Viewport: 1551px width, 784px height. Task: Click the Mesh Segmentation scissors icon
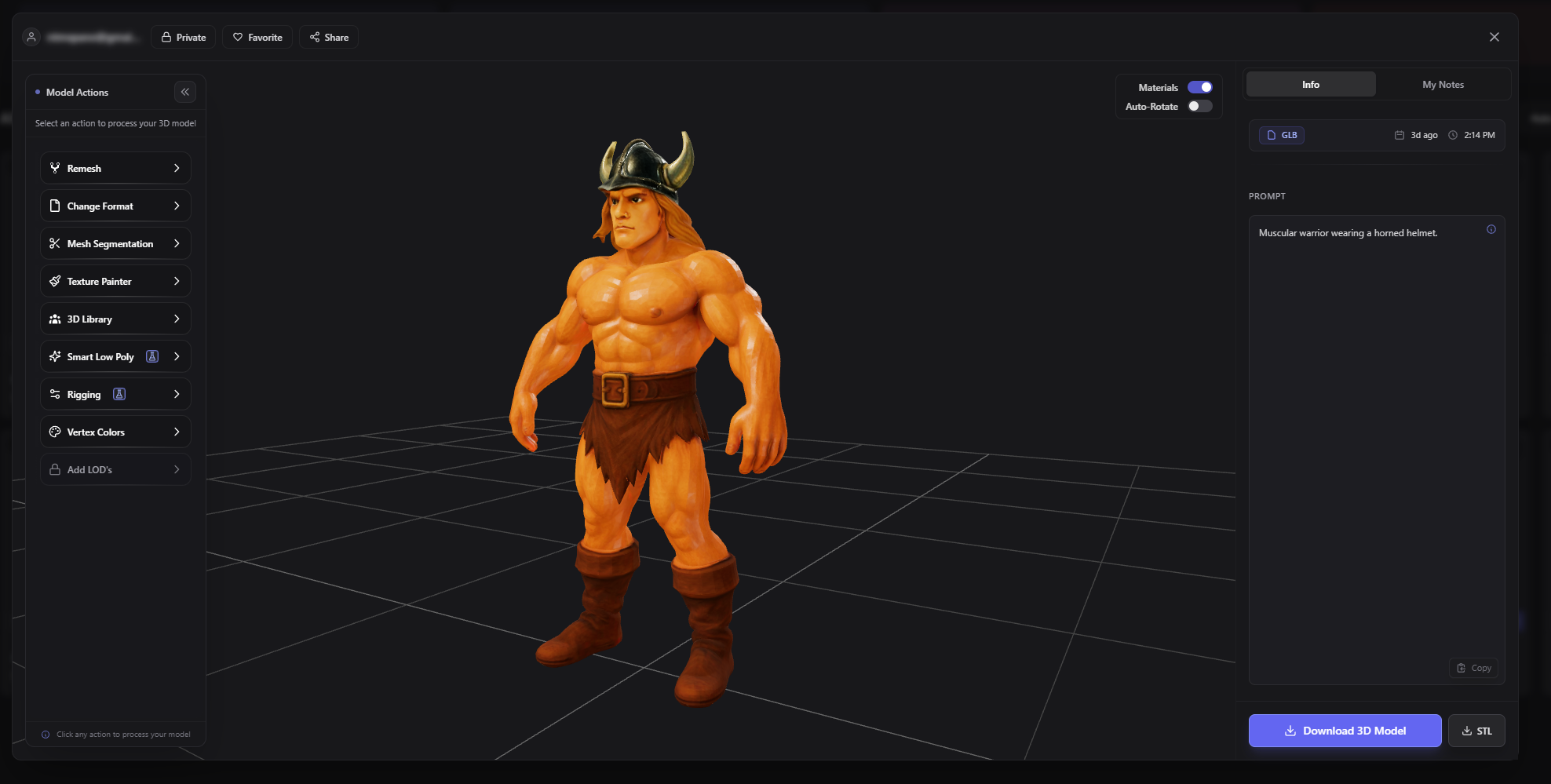[x=55, y=243]
